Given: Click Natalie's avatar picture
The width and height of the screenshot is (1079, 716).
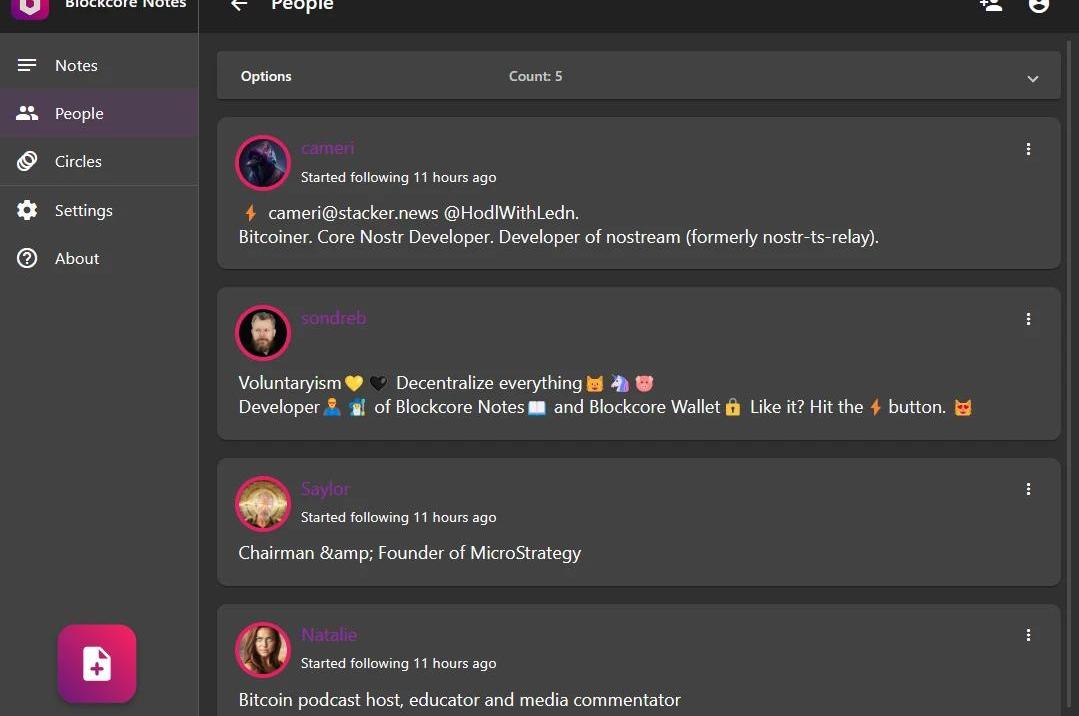Looking at the screenshot, I should (x=263, y=649).
